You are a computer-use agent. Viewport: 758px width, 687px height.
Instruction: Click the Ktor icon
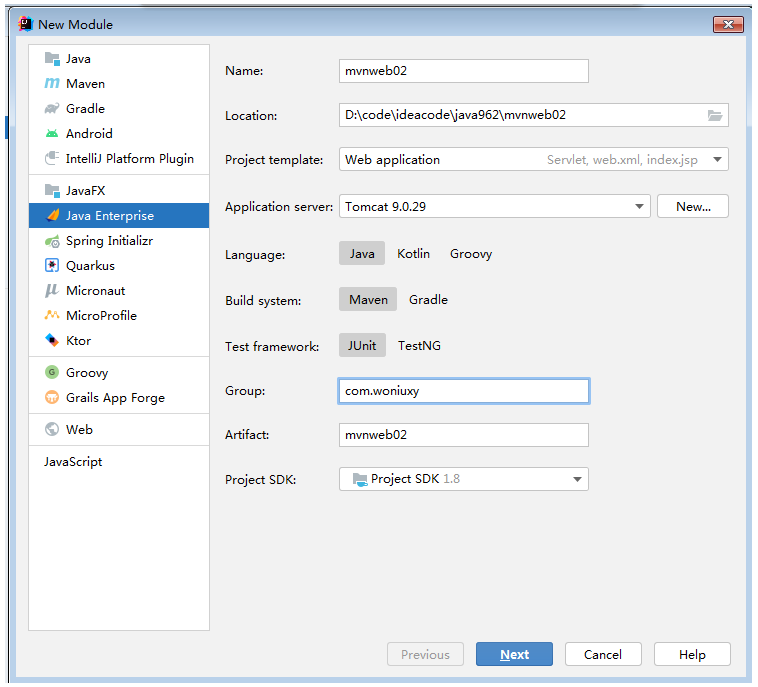click(x=52, y=340)
